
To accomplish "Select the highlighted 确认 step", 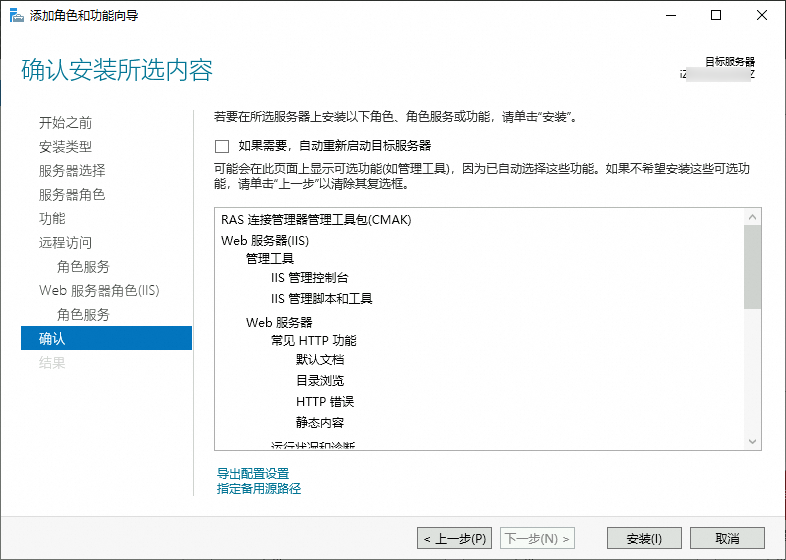I will click(x=106, y=338).
